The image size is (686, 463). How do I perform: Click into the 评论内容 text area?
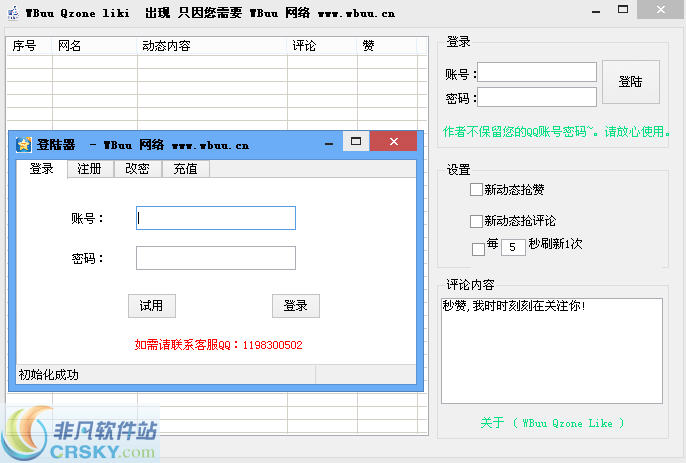[x=552, y=351]
